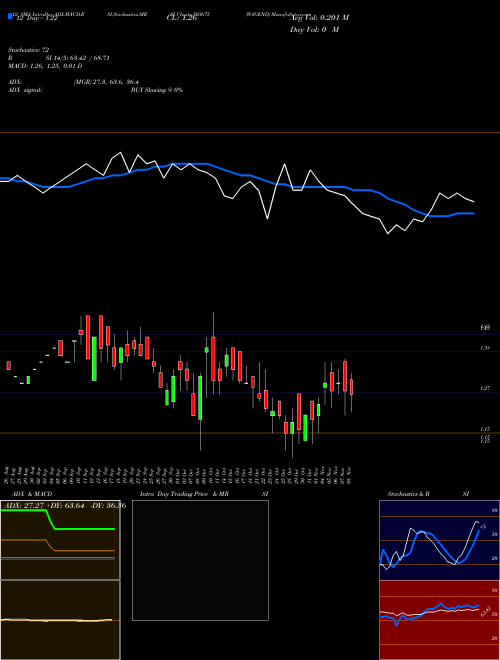Click the 'ADX signal:' label
Image resolution: width=500 pixels, height=660 pixels.
pyautogui.click(x=25, y=90)
